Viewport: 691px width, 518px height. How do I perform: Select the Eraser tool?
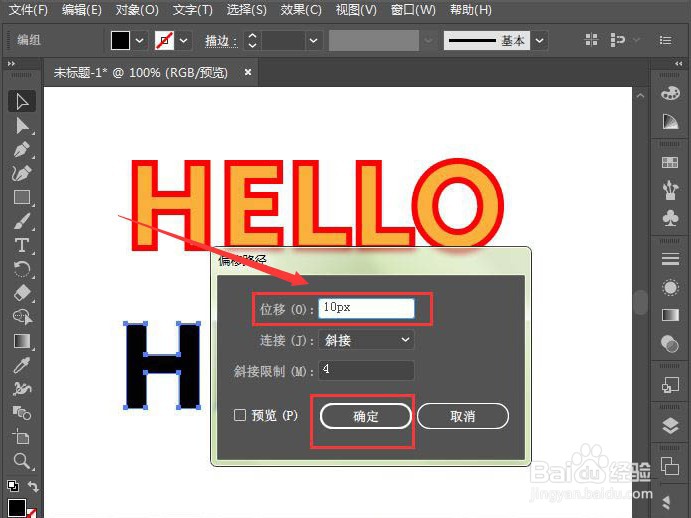pos(22,293)
